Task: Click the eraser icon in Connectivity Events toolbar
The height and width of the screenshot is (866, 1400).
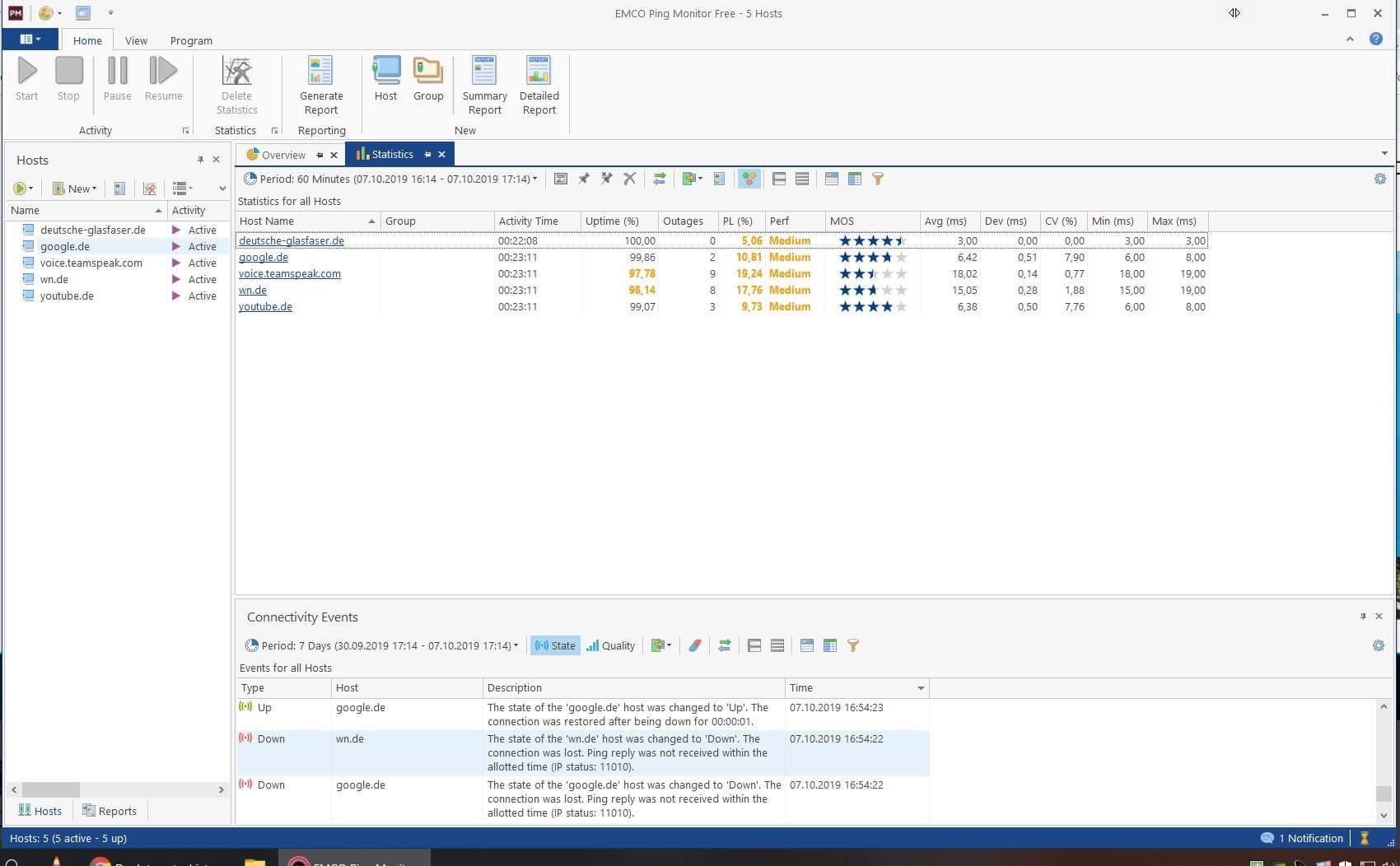Action: tap(695, 645)
